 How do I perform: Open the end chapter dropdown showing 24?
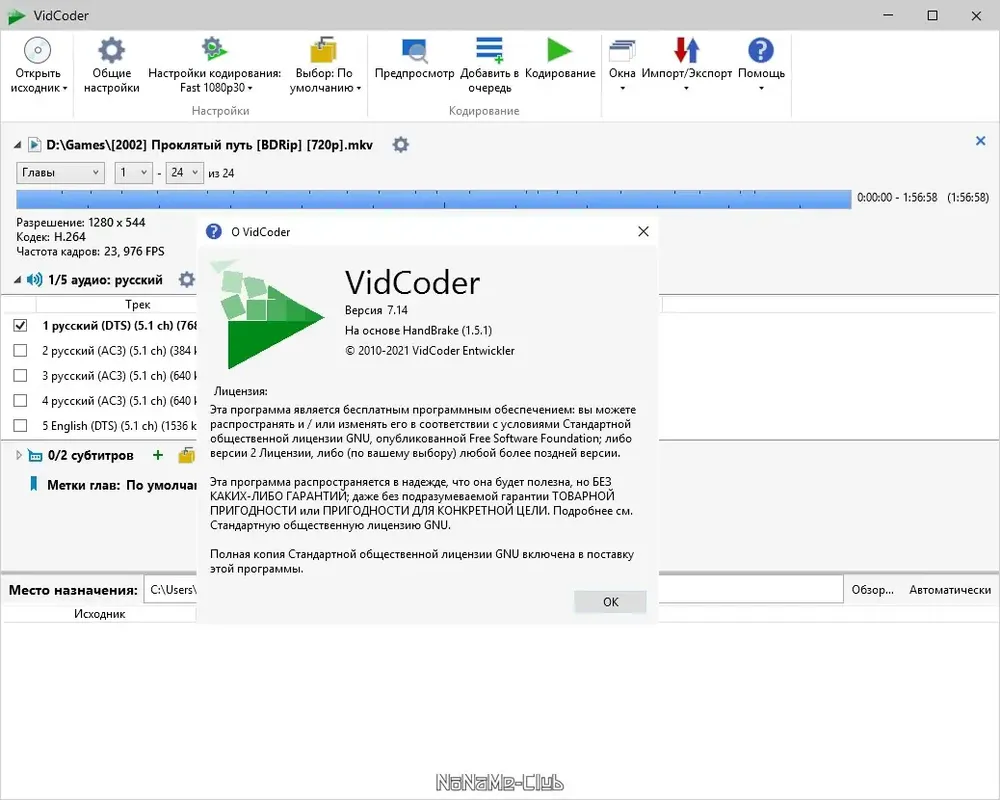[184, 172]
